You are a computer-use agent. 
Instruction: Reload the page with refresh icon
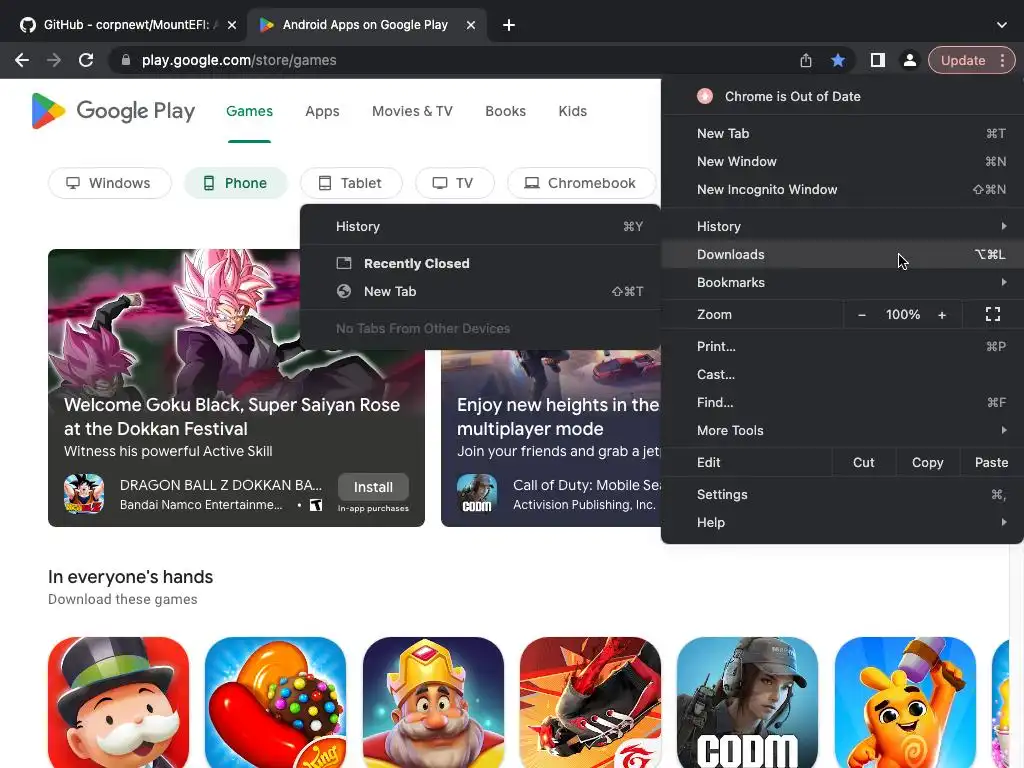point(86,60)
